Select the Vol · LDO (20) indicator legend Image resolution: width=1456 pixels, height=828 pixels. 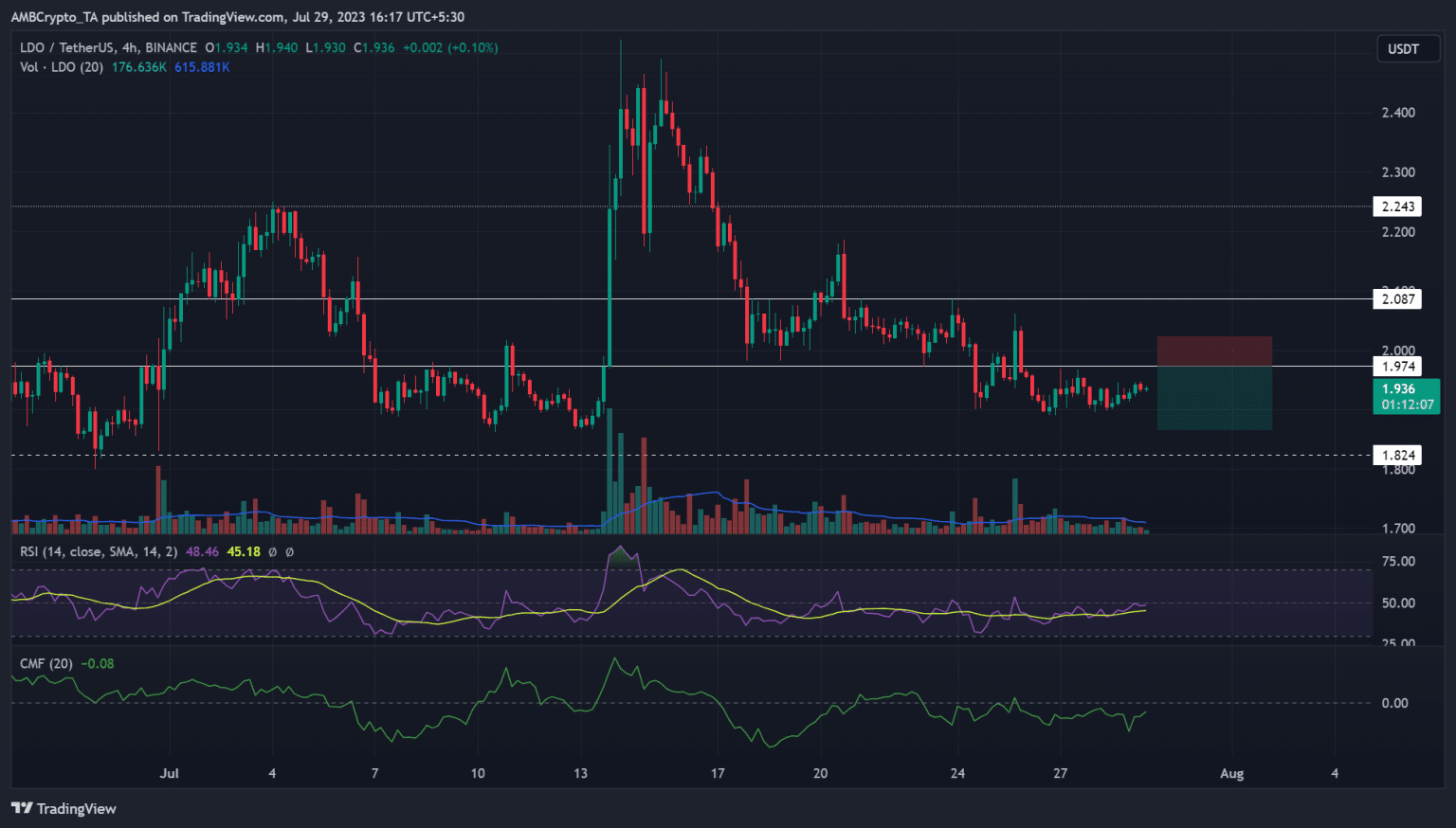tap(62, 67)
